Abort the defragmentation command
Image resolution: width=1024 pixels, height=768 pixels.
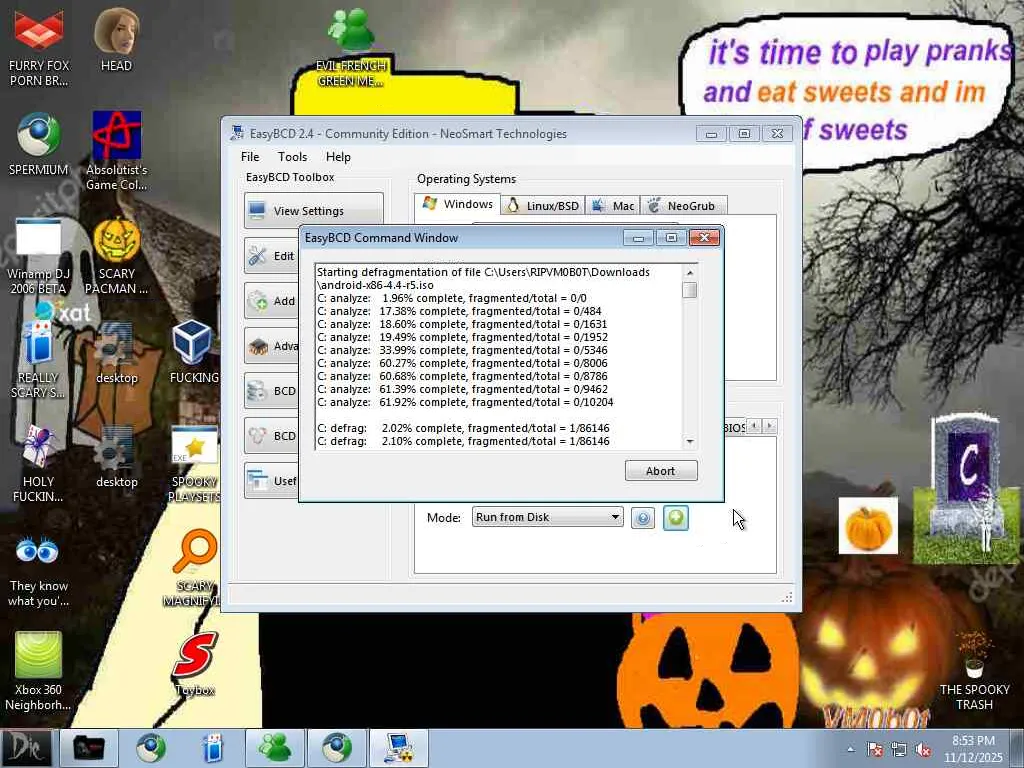661,471
